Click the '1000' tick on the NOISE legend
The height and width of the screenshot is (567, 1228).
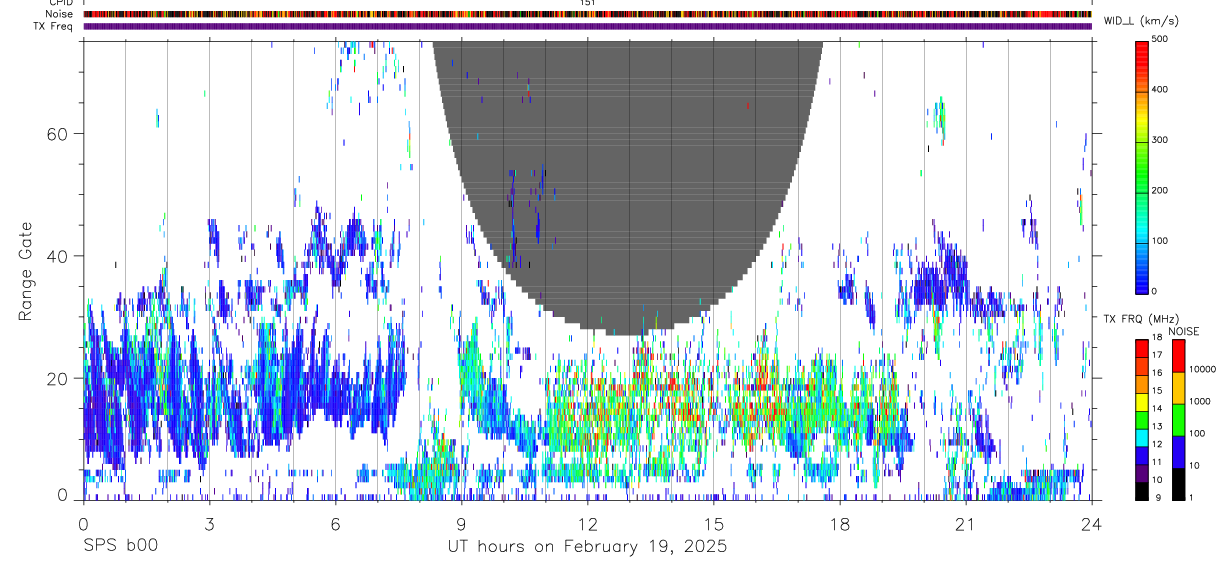coord(1200,401)
